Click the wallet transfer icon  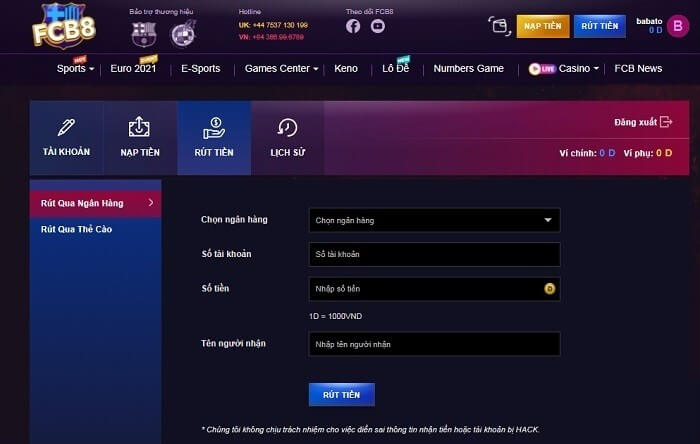click(500, 26)
